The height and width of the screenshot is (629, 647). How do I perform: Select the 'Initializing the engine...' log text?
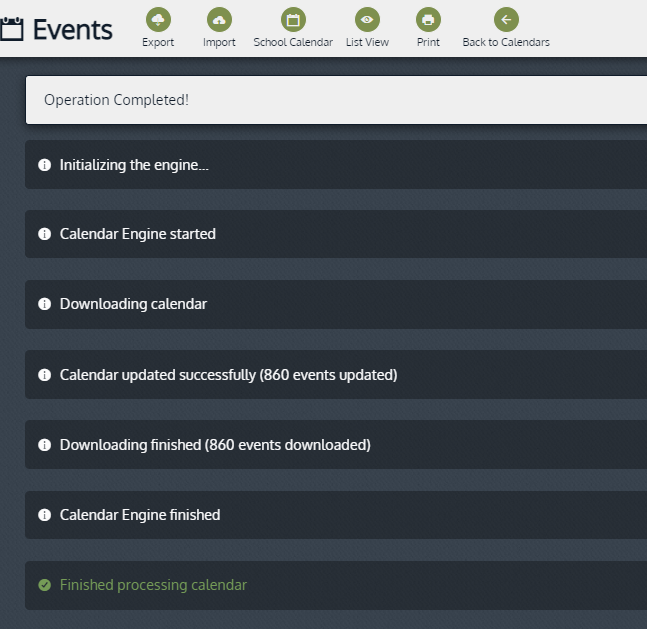pos(134,165)
